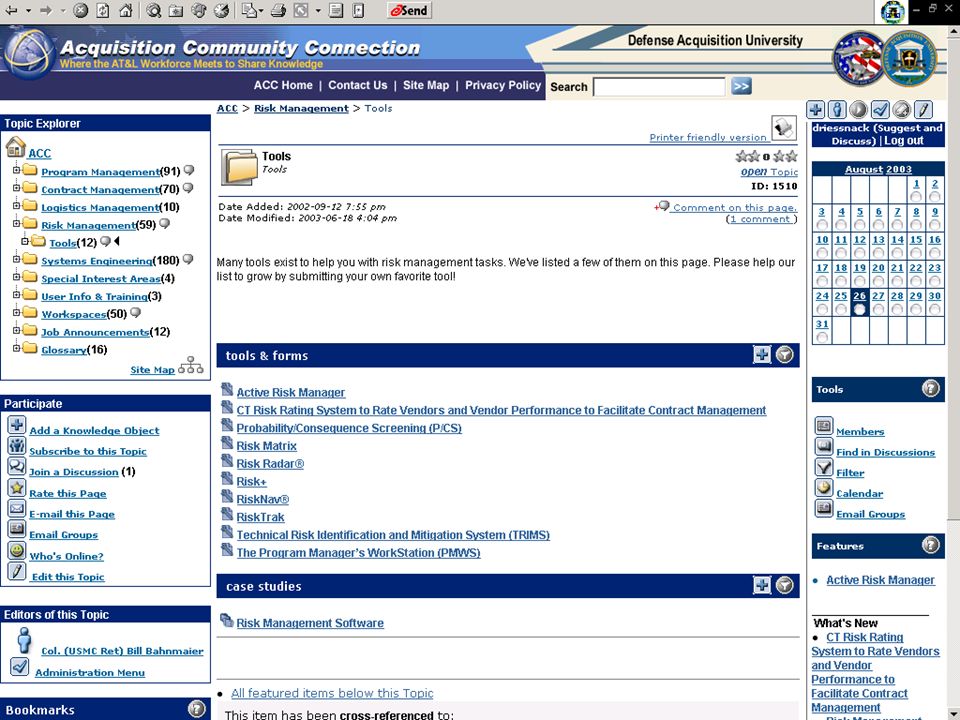Click the Subscribe to this Topic icon

[x=17, y=446]
